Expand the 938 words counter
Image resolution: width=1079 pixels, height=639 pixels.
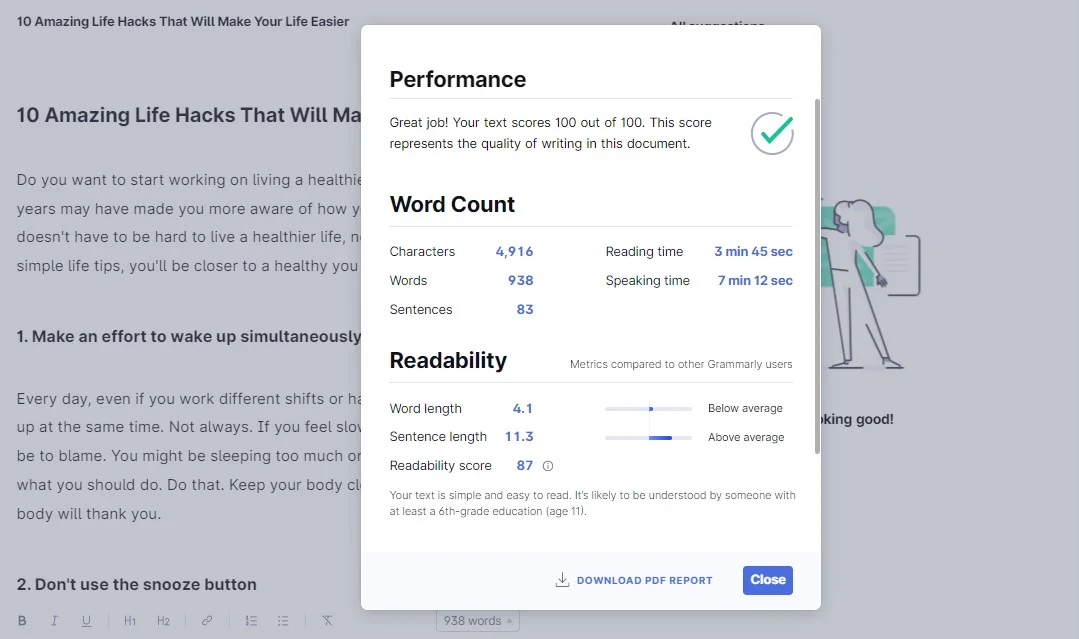point(477,620)
